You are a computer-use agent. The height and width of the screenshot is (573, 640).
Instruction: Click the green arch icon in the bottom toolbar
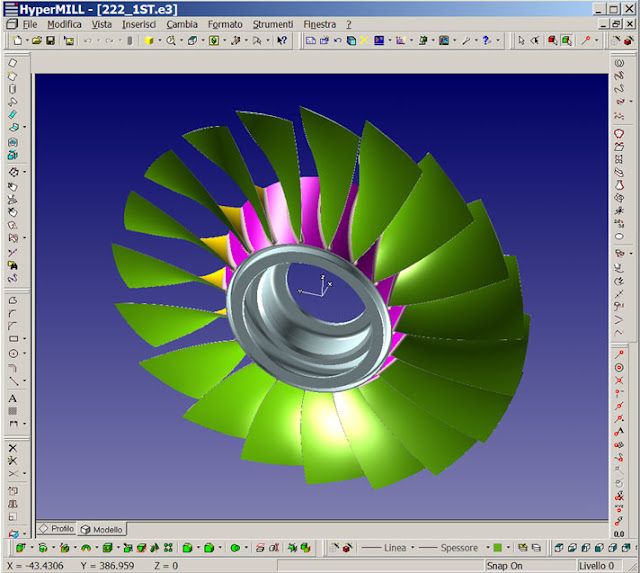86,548
